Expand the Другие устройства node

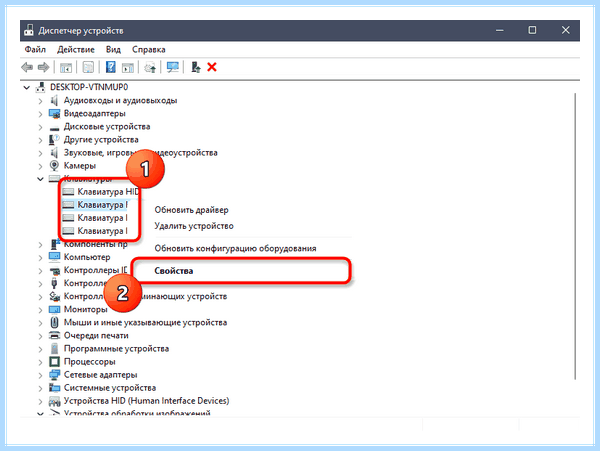click(40, 140)
